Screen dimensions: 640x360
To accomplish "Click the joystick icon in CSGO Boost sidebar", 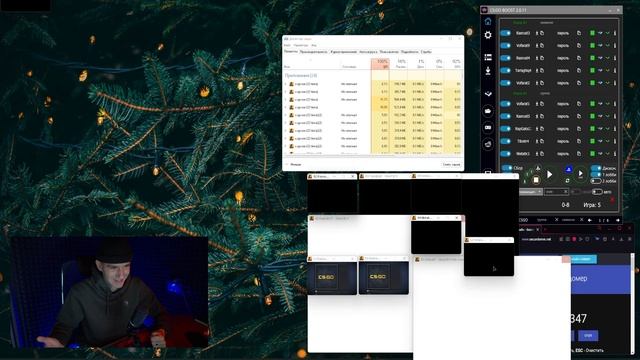I will (x=488, y=71).
